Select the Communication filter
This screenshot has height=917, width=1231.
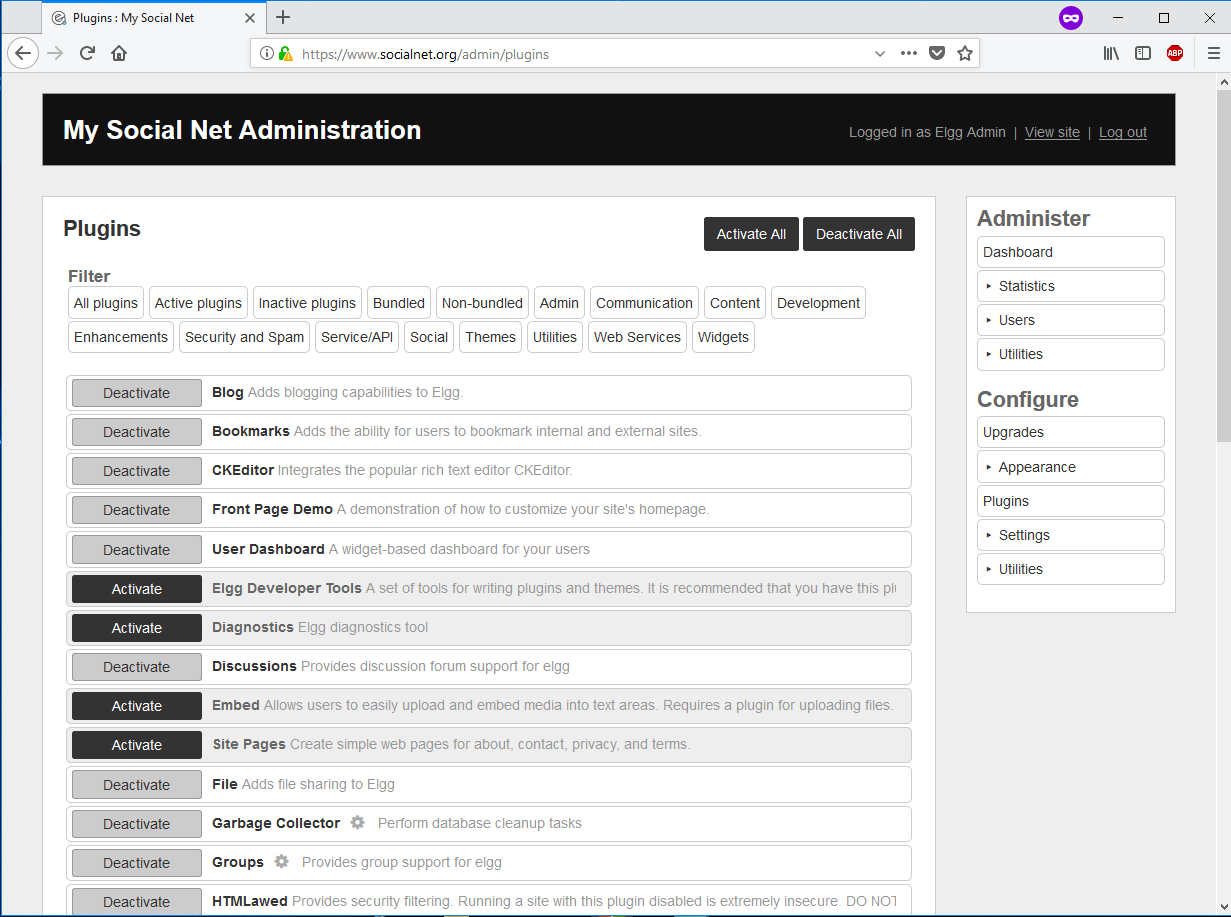644,303
